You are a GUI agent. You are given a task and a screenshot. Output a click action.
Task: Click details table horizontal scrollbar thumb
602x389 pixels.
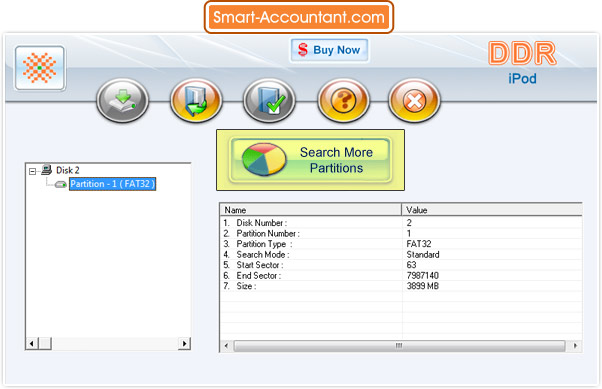pos(399,346)
